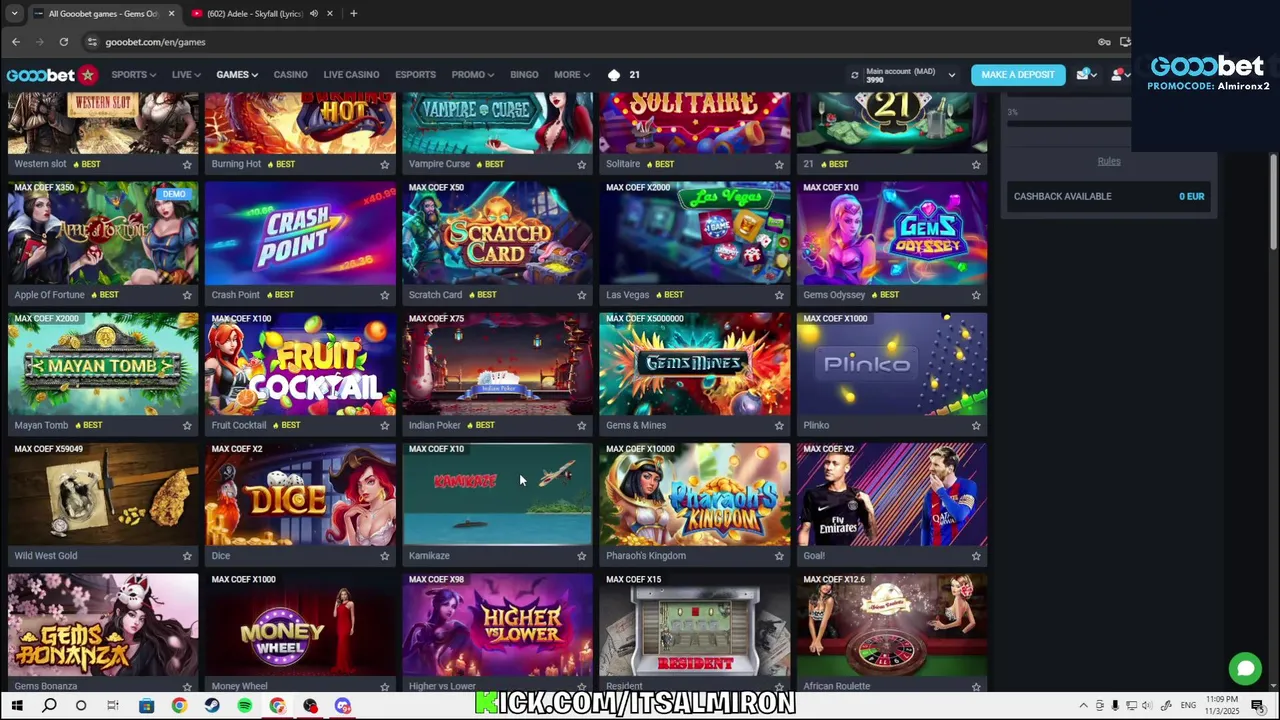Click the star icon for Plinko

[976, 426]
